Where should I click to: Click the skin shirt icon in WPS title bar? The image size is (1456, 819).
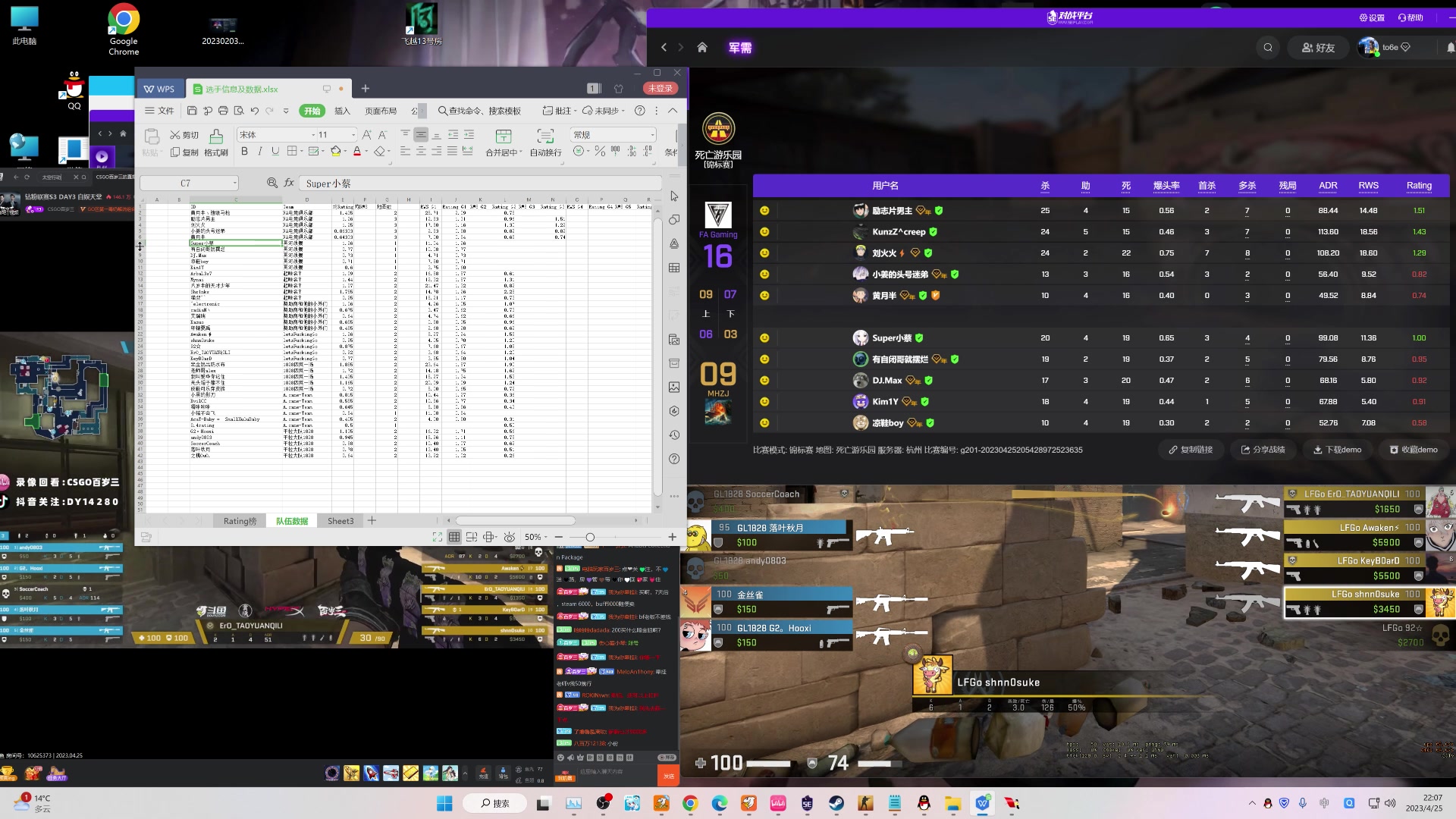pos(619,89)
